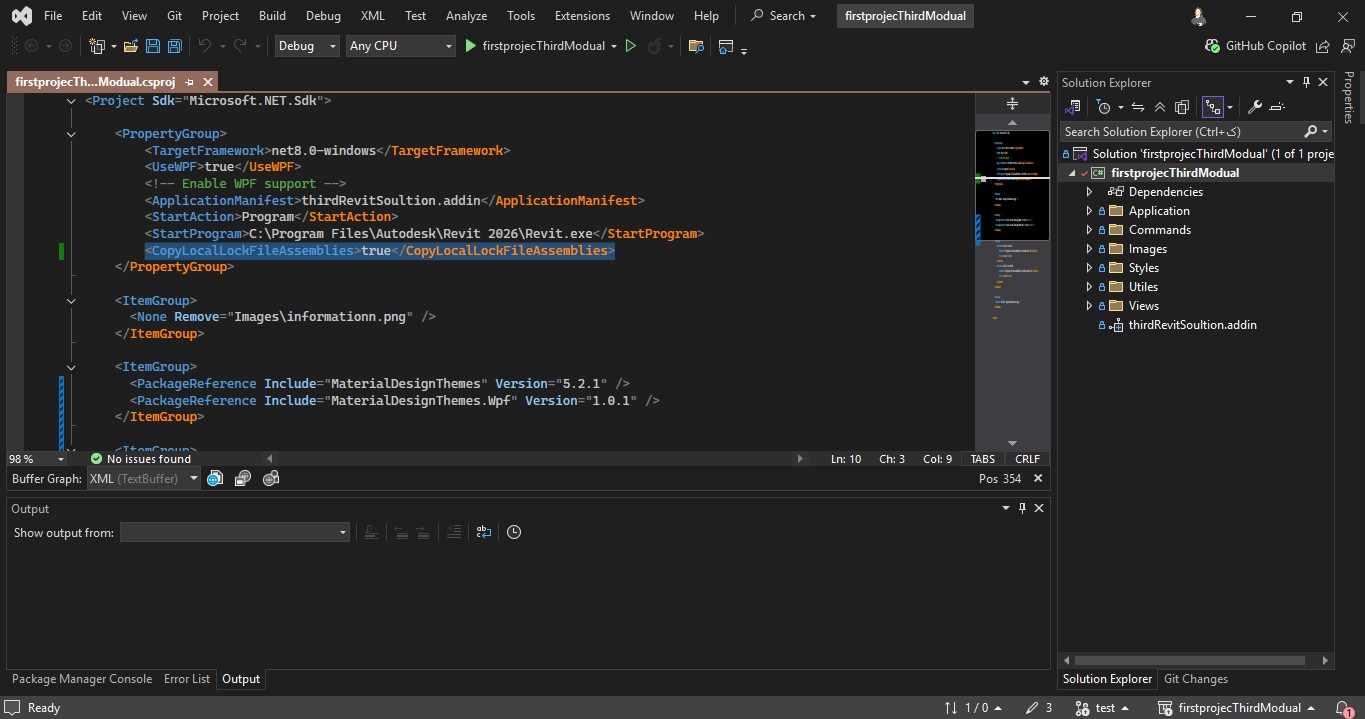The image size is (1365, 719).
Task: Click the user account avatar
Action: coord(1199,16)
